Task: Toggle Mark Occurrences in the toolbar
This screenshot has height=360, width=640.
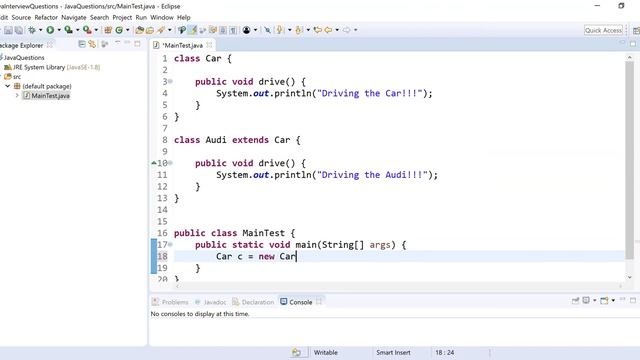Action: tap(192, 30)
